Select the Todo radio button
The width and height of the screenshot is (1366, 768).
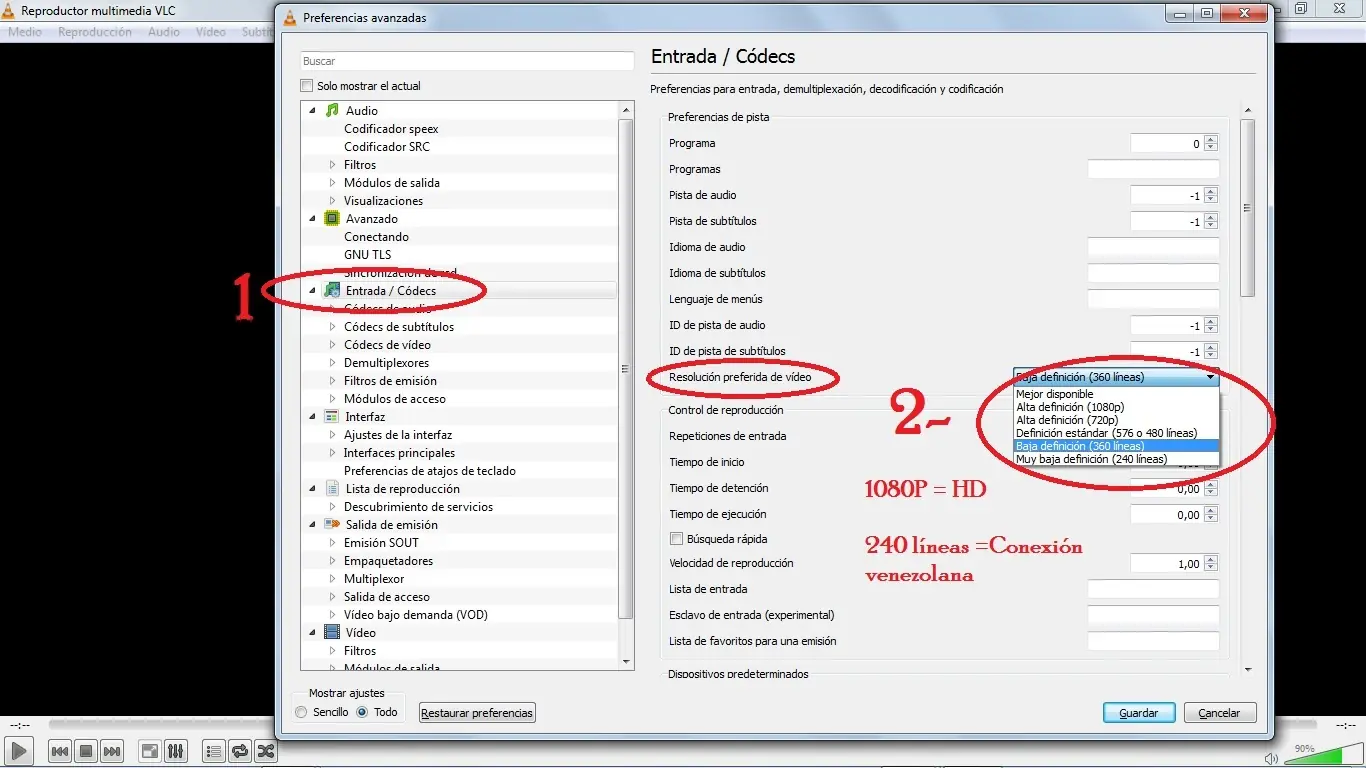(x=362, y=713)
